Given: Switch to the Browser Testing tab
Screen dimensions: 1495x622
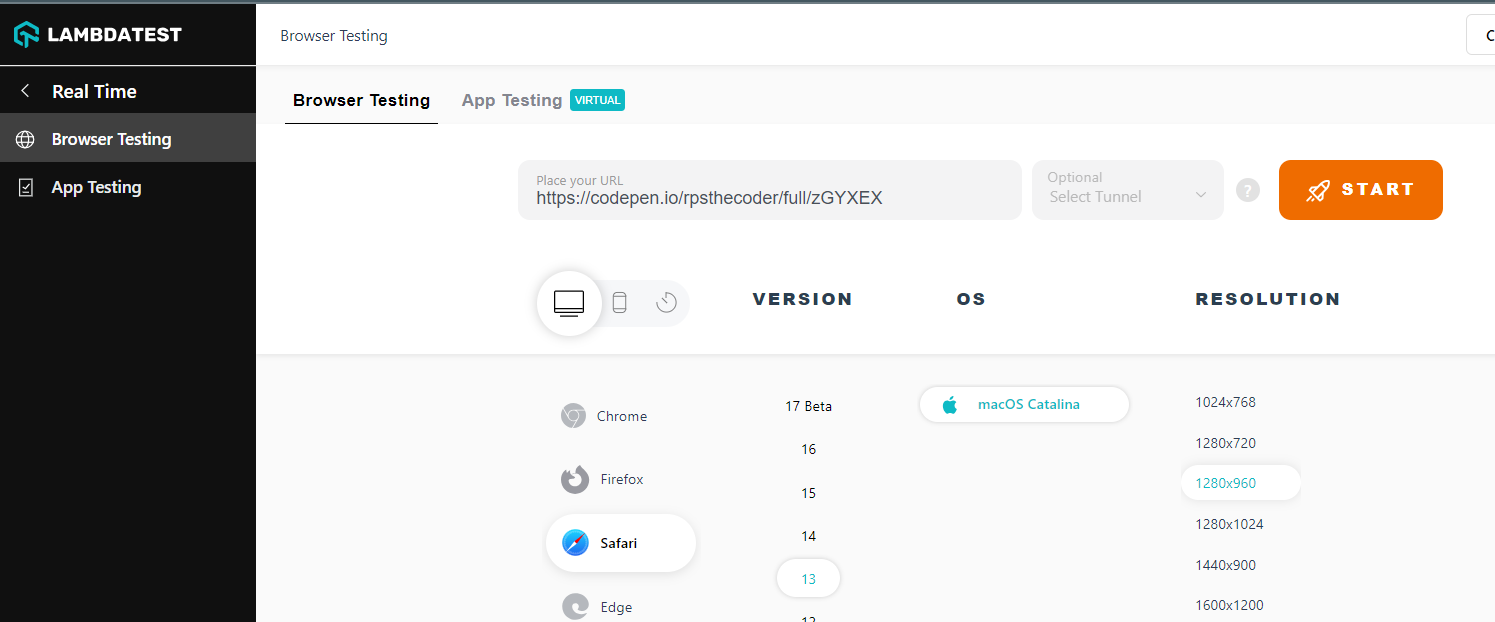Looking at the screenshot, I should pos(361,100).
